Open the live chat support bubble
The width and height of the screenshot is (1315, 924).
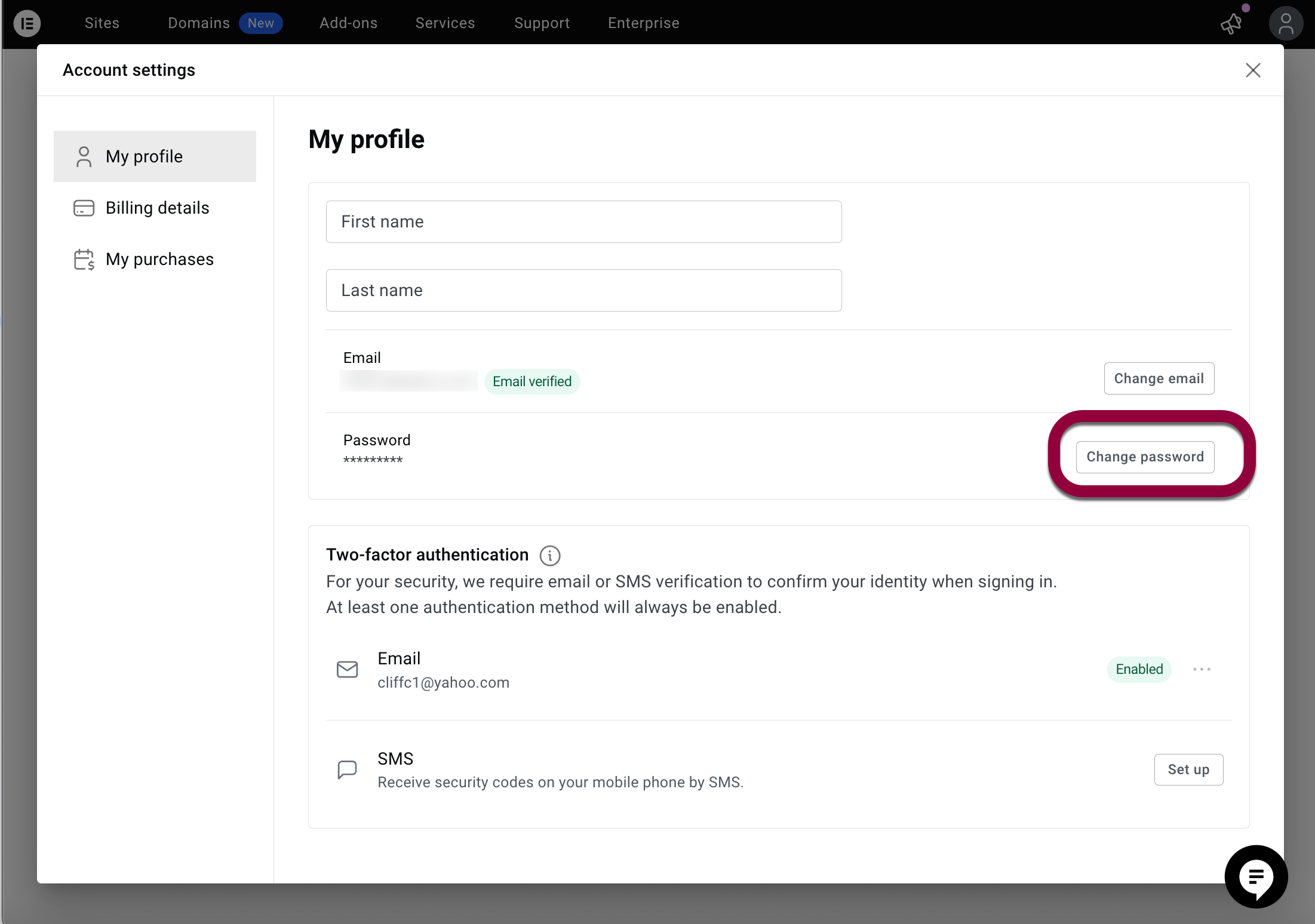[1255, 876]
